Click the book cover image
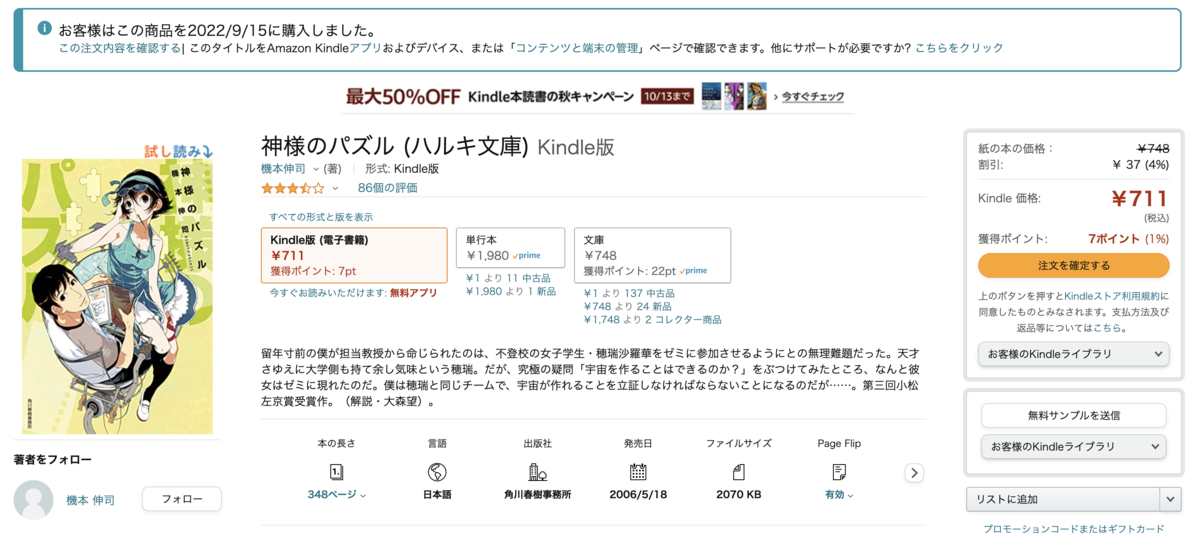Viewport: 1200px width, 534px height. tap(118, 296)
